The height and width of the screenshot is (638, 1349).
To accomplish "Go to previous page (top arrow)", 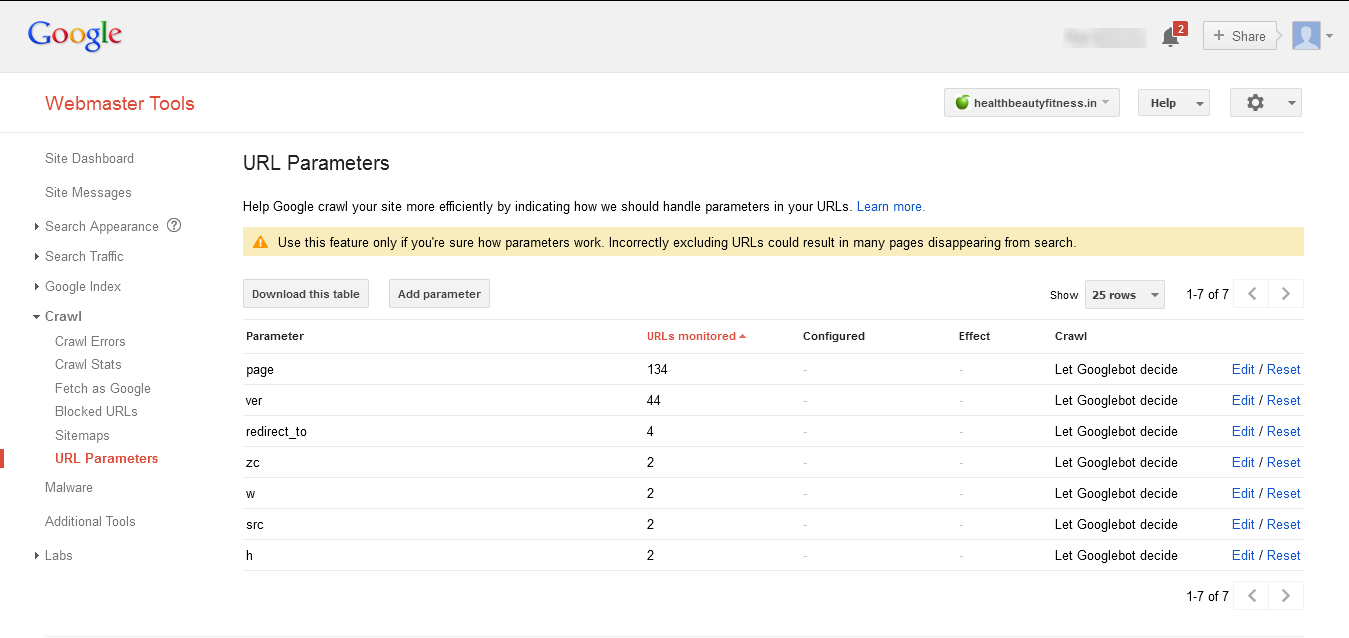I will point(1252,294).
